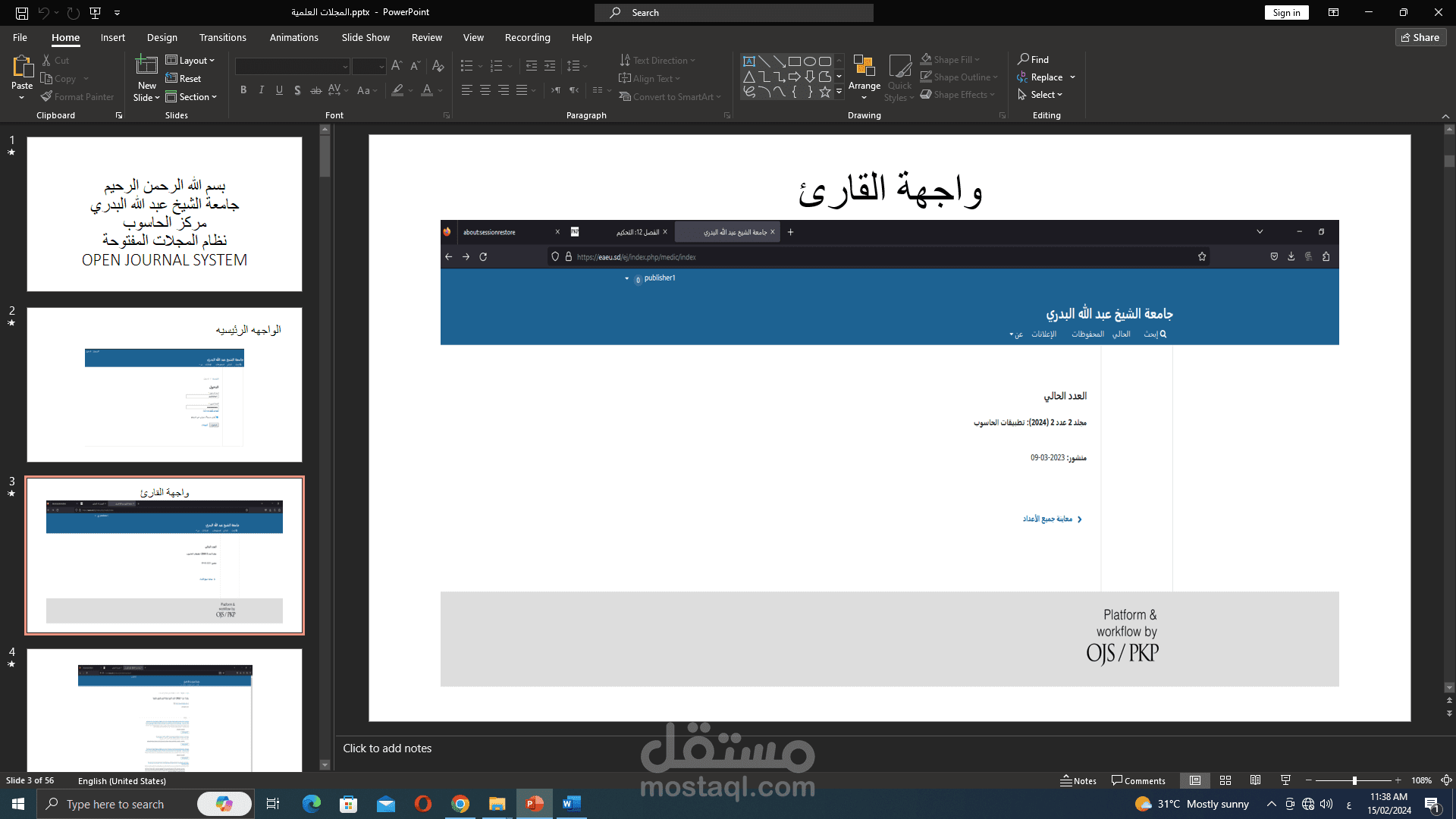
Task: Toggle Notes pane in status bar
Action: point(1078,780)
